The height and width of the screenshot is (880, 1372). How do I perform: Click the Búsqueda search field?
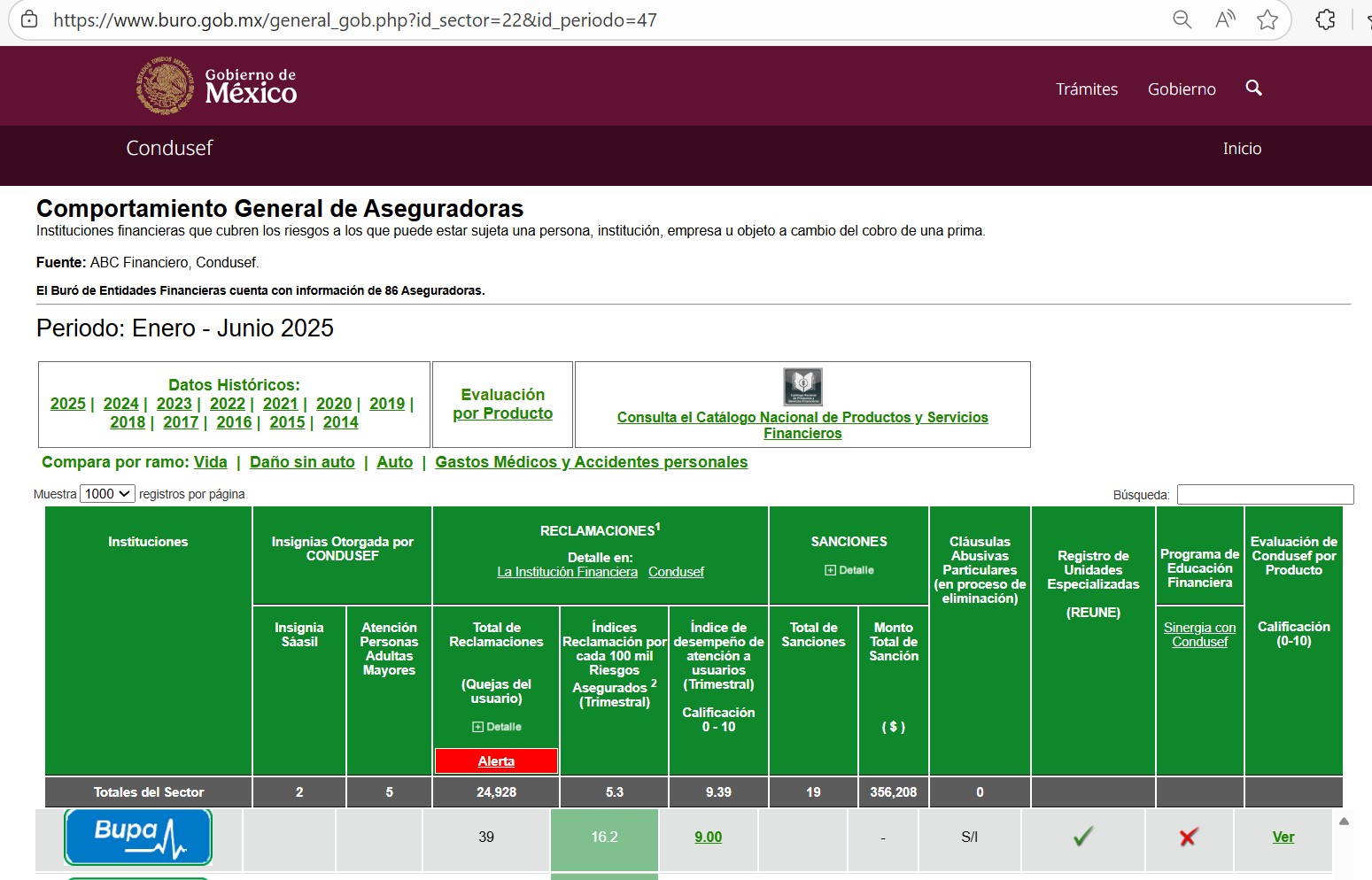pos(1264,495)
